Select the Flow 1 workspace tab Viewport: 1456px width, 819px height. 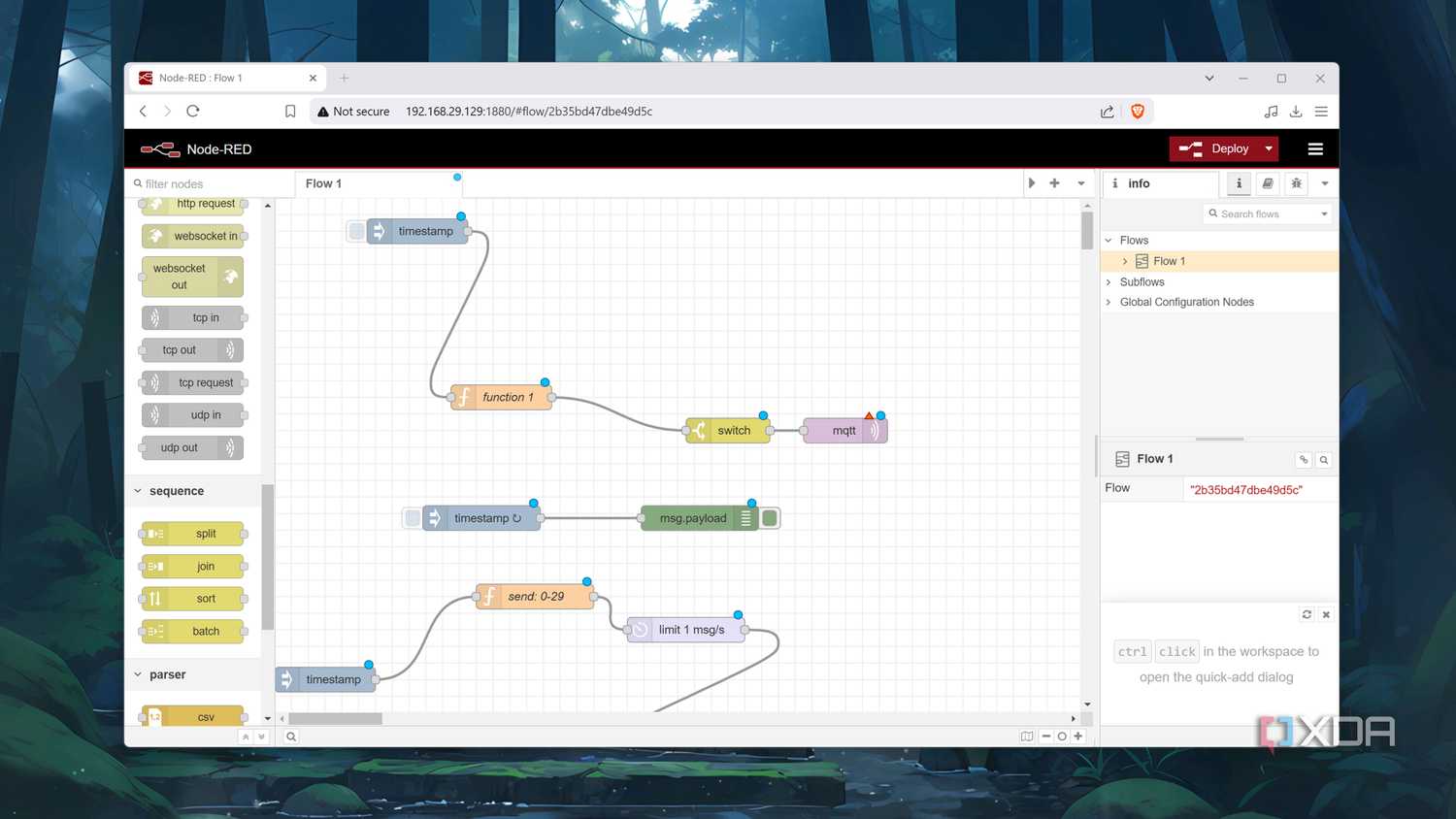pos(378,183)
